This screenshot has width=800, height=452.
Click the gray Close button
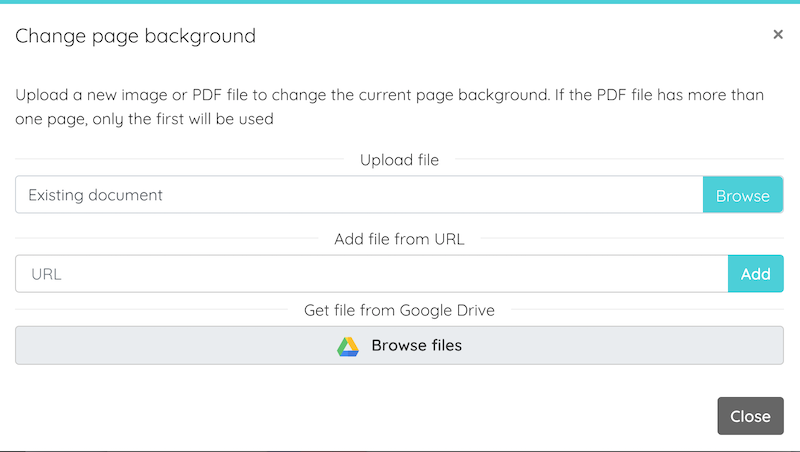751,416
